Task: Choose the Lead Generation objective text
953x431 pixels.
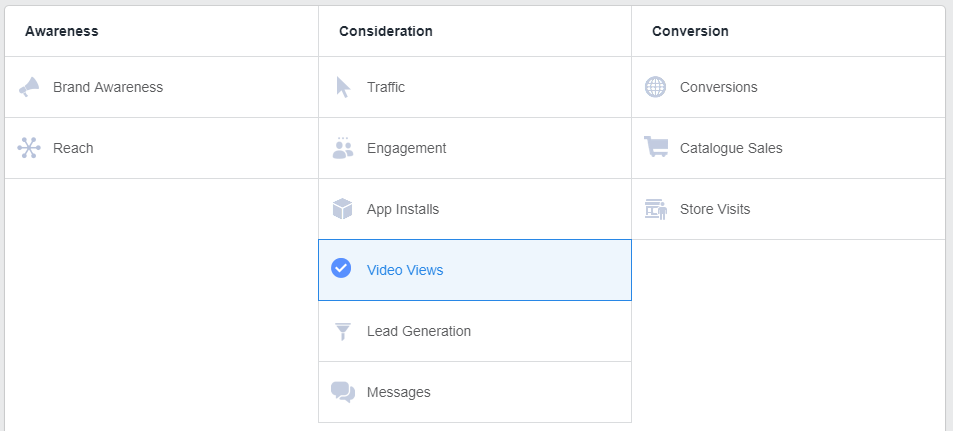Action: [419, 331]
